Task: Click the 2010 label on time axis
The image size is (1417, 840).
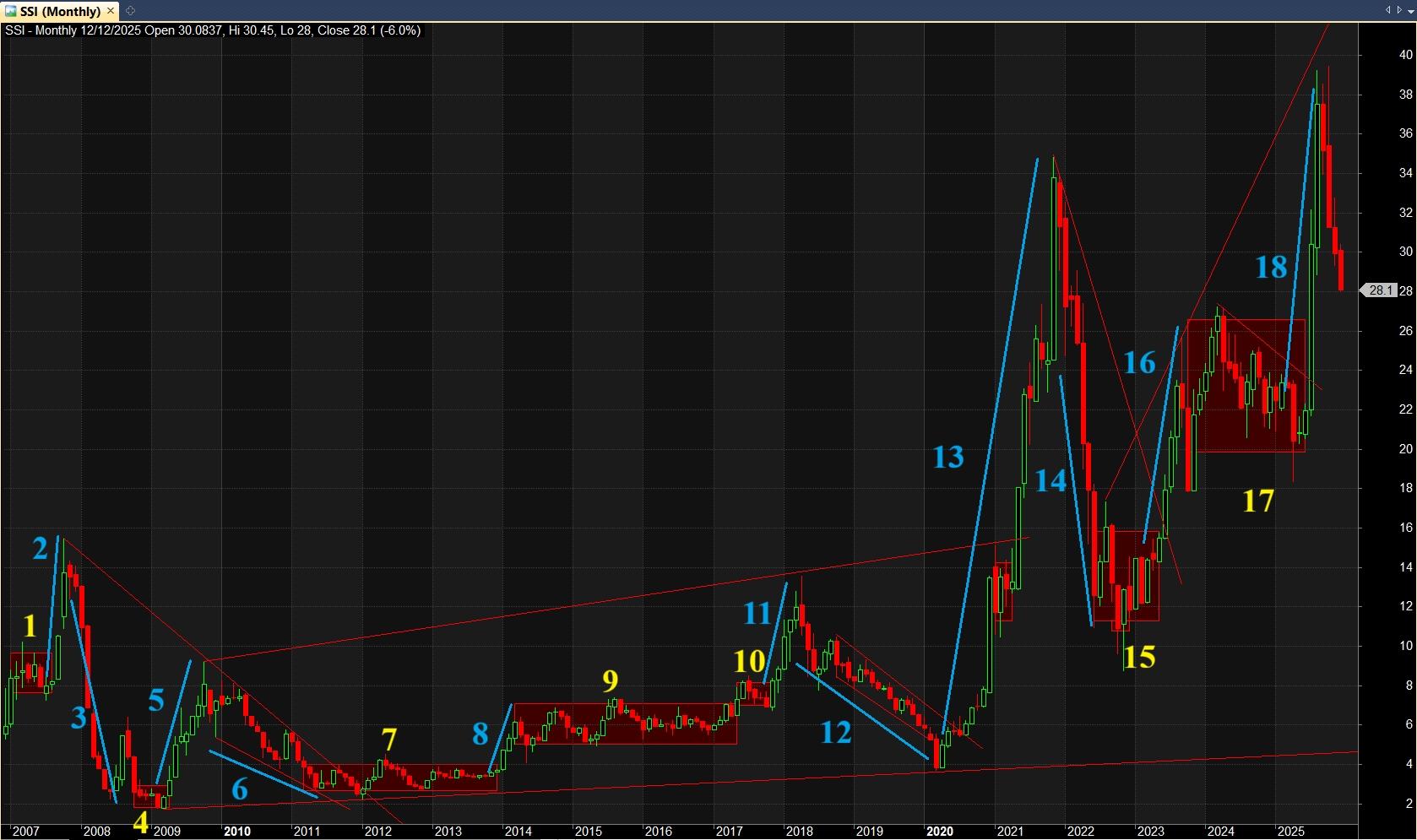Action: coord(236,832)
